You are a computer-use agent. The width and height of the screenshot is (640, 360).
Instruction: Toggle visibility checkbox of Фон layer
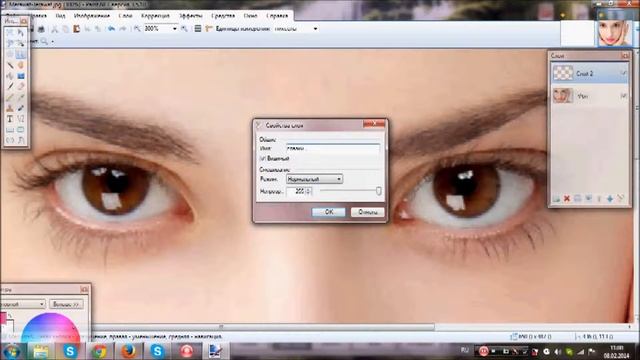[x=624, y=96]
